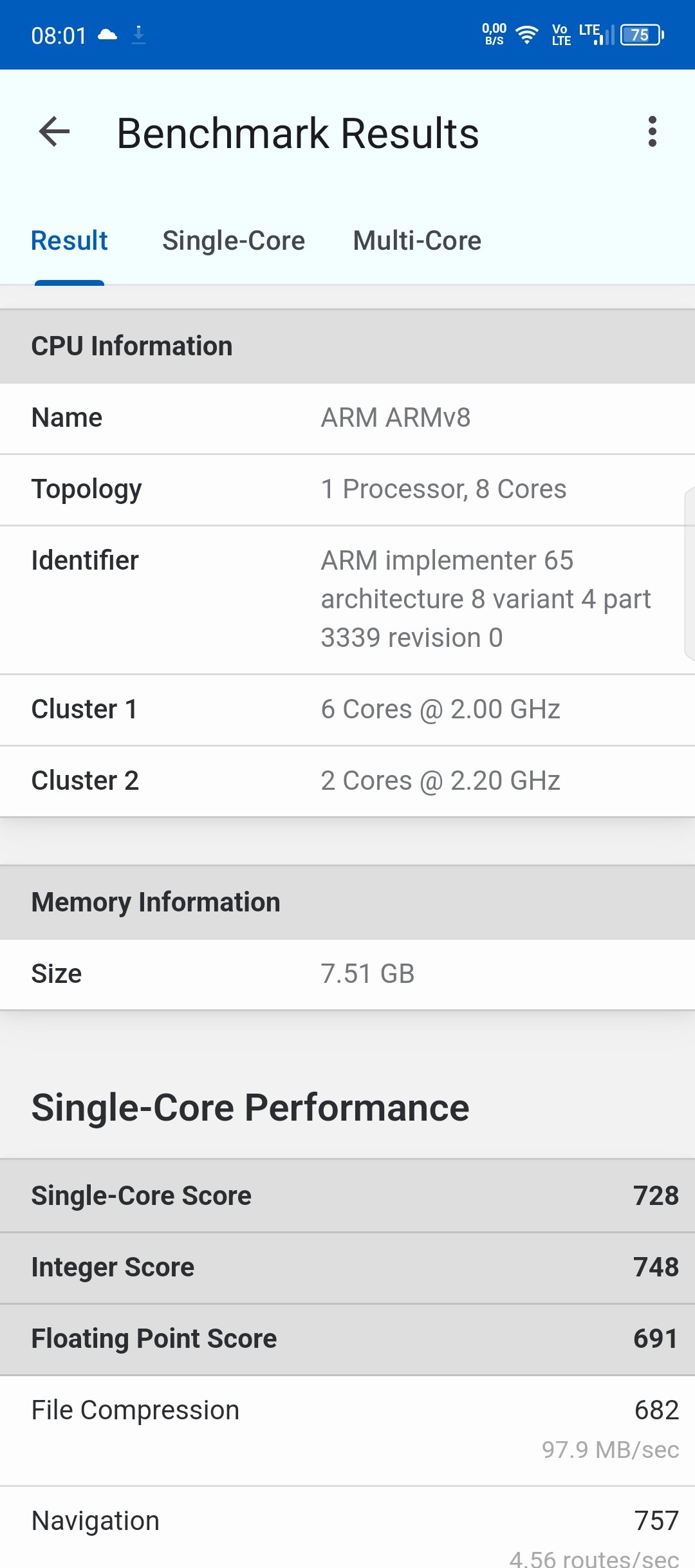This screenshot has height=1568, width=695.
Task: Tap the back arrow icon
Action: tap(54, 132)
